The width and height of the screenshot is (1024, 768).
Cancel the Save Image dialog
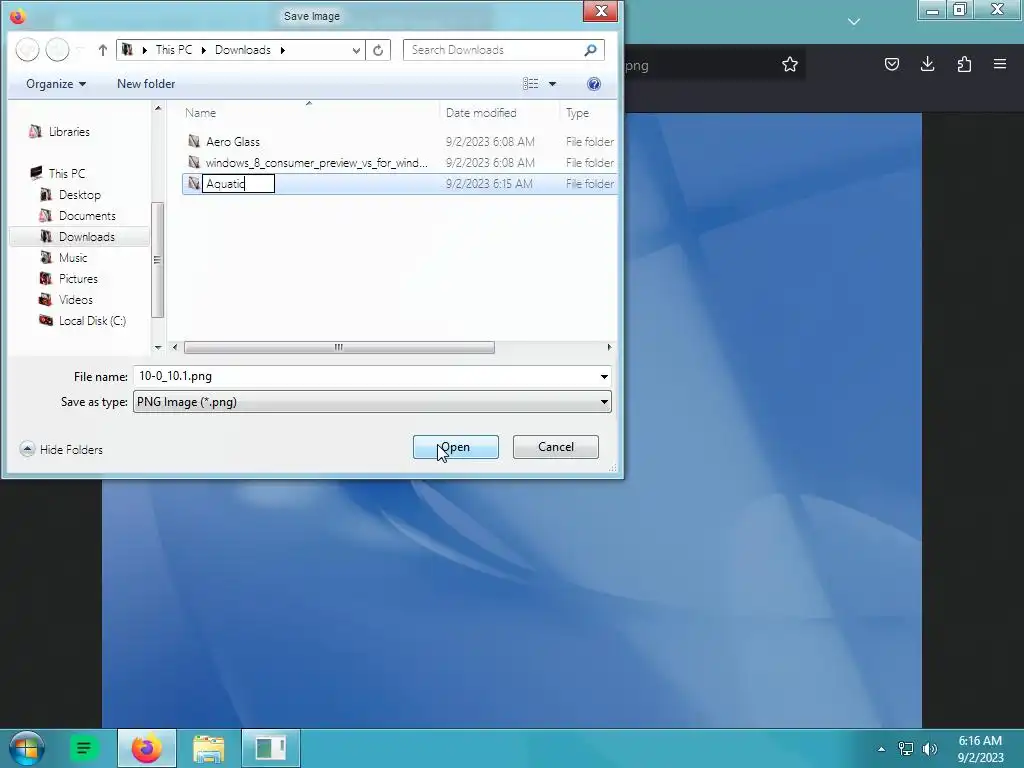(556, 447)
